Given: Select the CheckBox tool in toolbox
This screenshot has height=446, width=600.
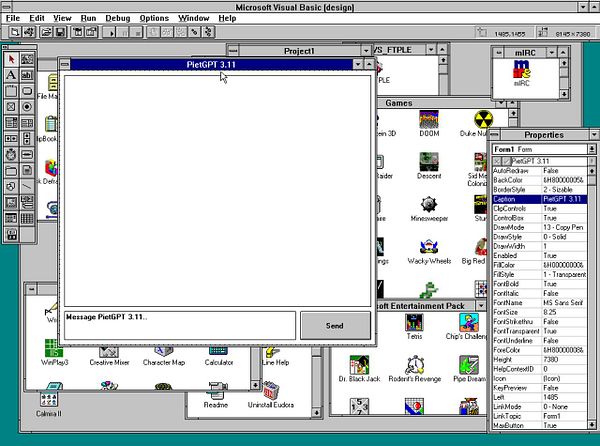Looking at the screenshot, I should [11, 107].
